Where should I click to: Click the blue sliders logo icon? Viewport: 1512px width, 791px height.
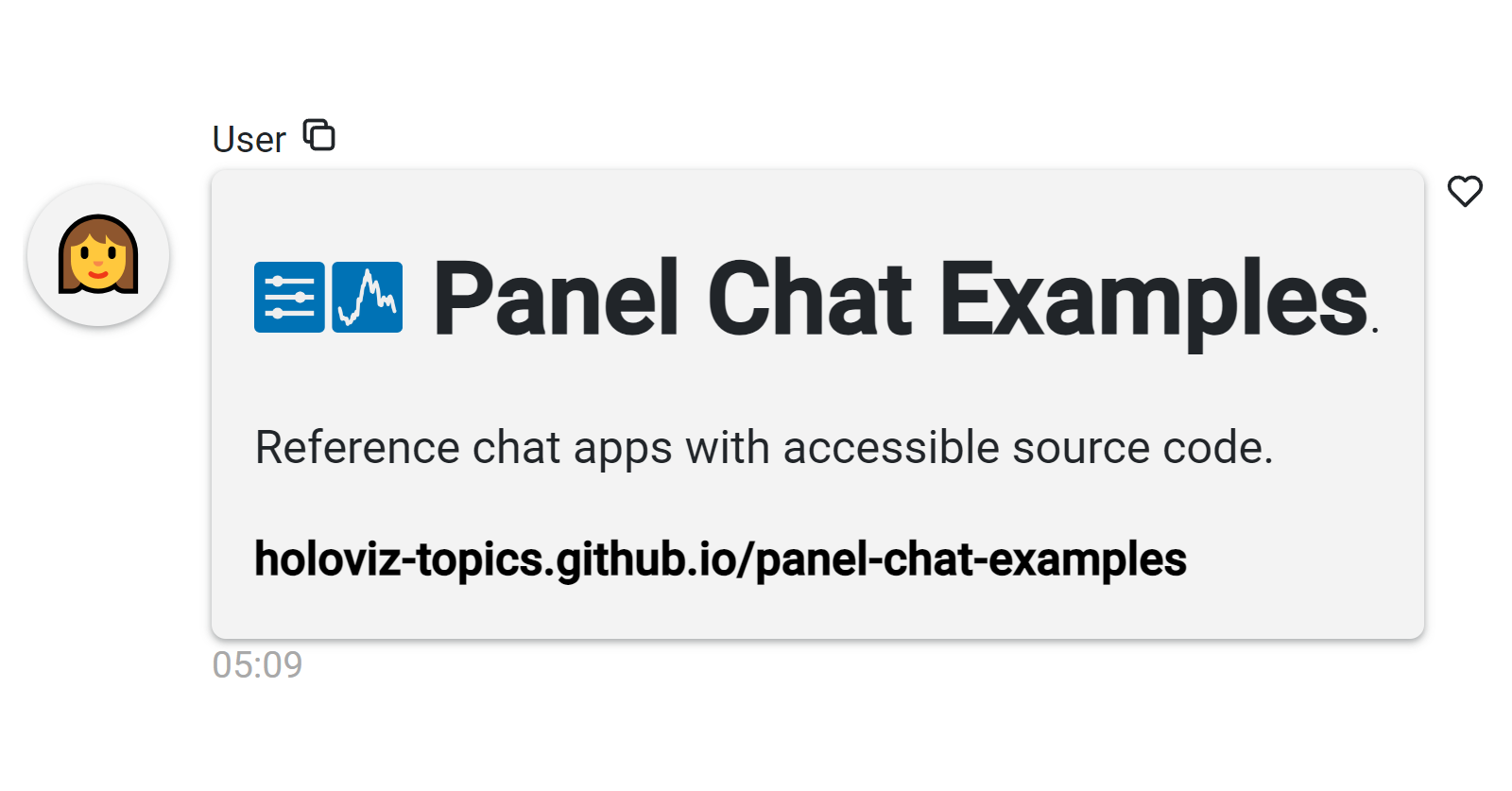pyautogui.click(x=289, y=297)
